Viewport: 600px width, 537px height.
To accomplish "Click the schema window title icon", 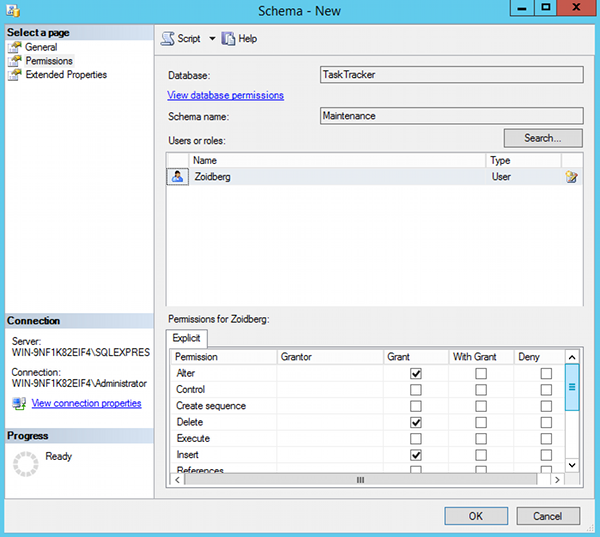I will coord(13,10).
